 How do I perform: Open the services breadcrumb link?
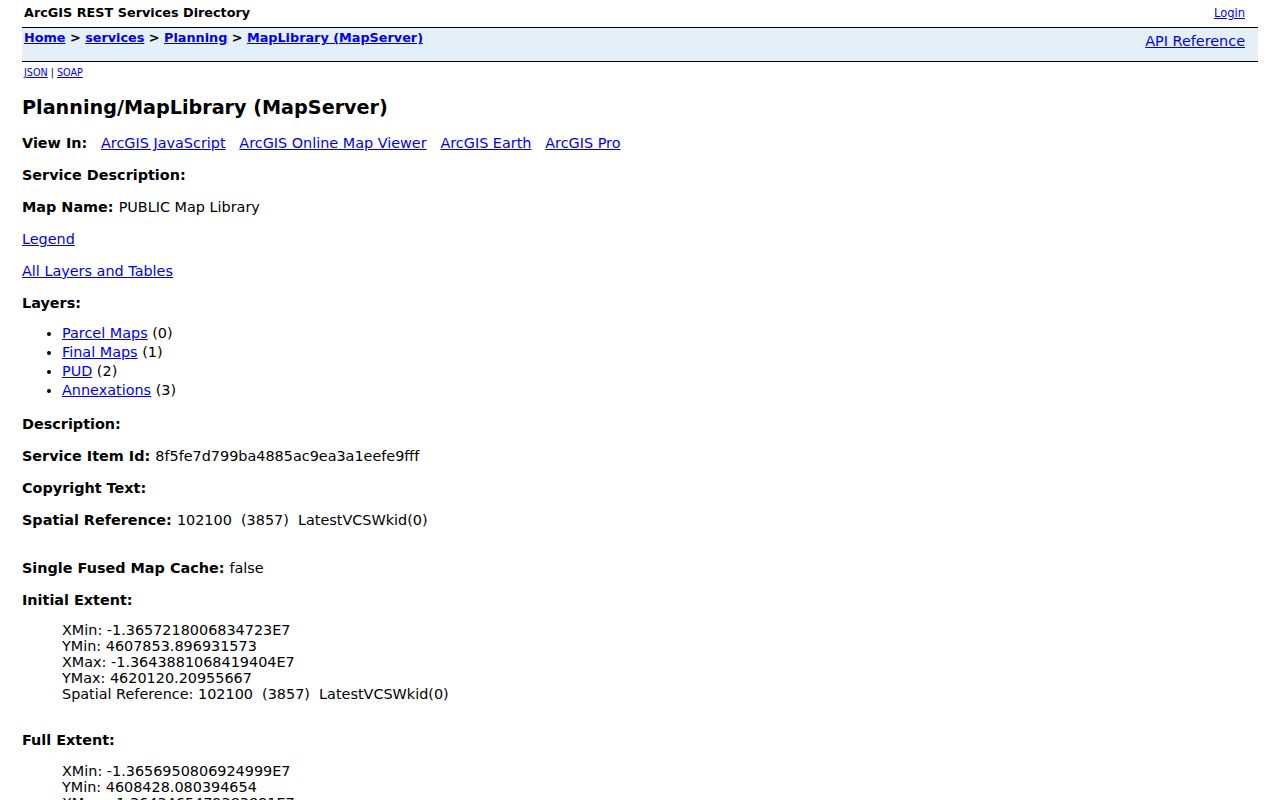pyautogui.click(x=115, y=38)
